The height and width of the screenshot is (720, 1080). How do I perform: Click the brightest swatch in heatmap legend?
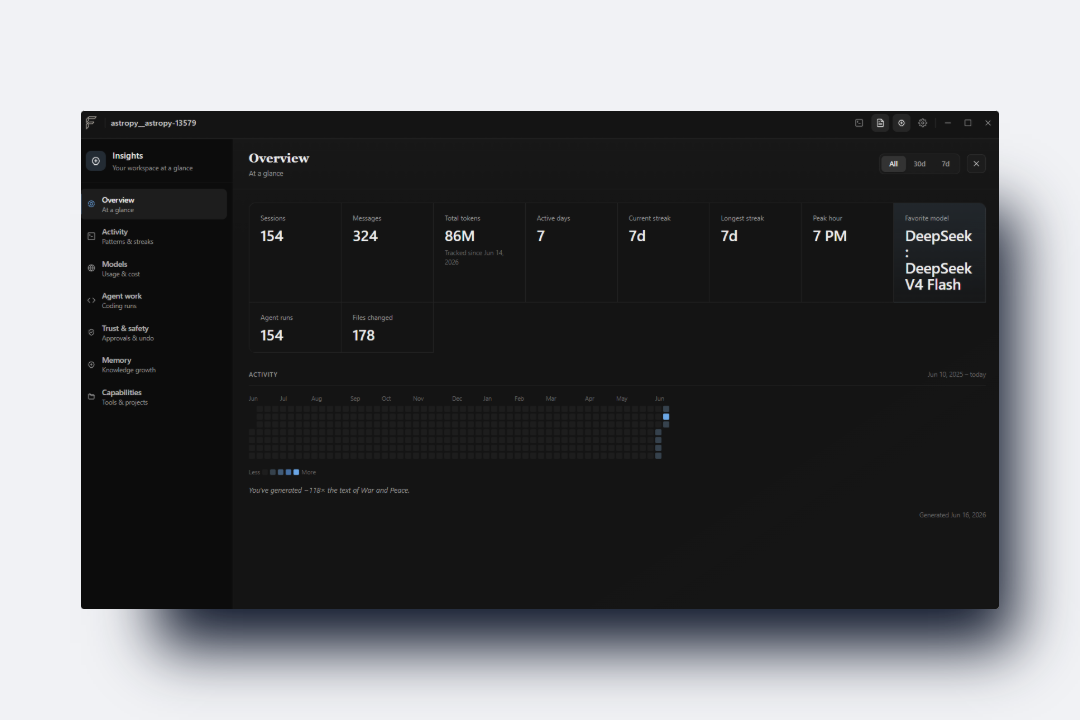pos(296,472)
